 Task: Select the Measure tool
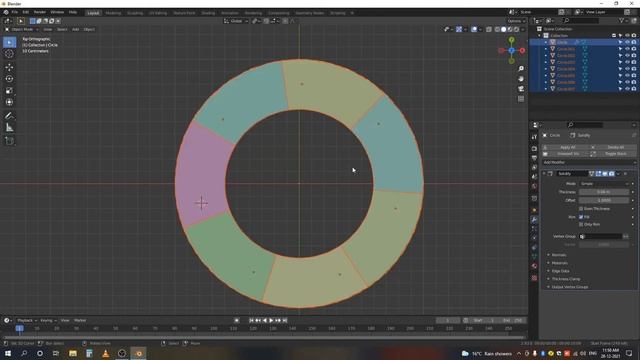point(9,128)
